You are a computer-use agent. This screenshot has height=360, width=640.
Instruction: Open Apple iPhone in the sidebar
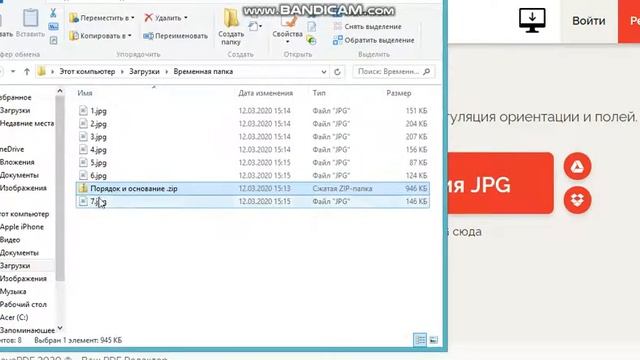[x=22, y=227]
